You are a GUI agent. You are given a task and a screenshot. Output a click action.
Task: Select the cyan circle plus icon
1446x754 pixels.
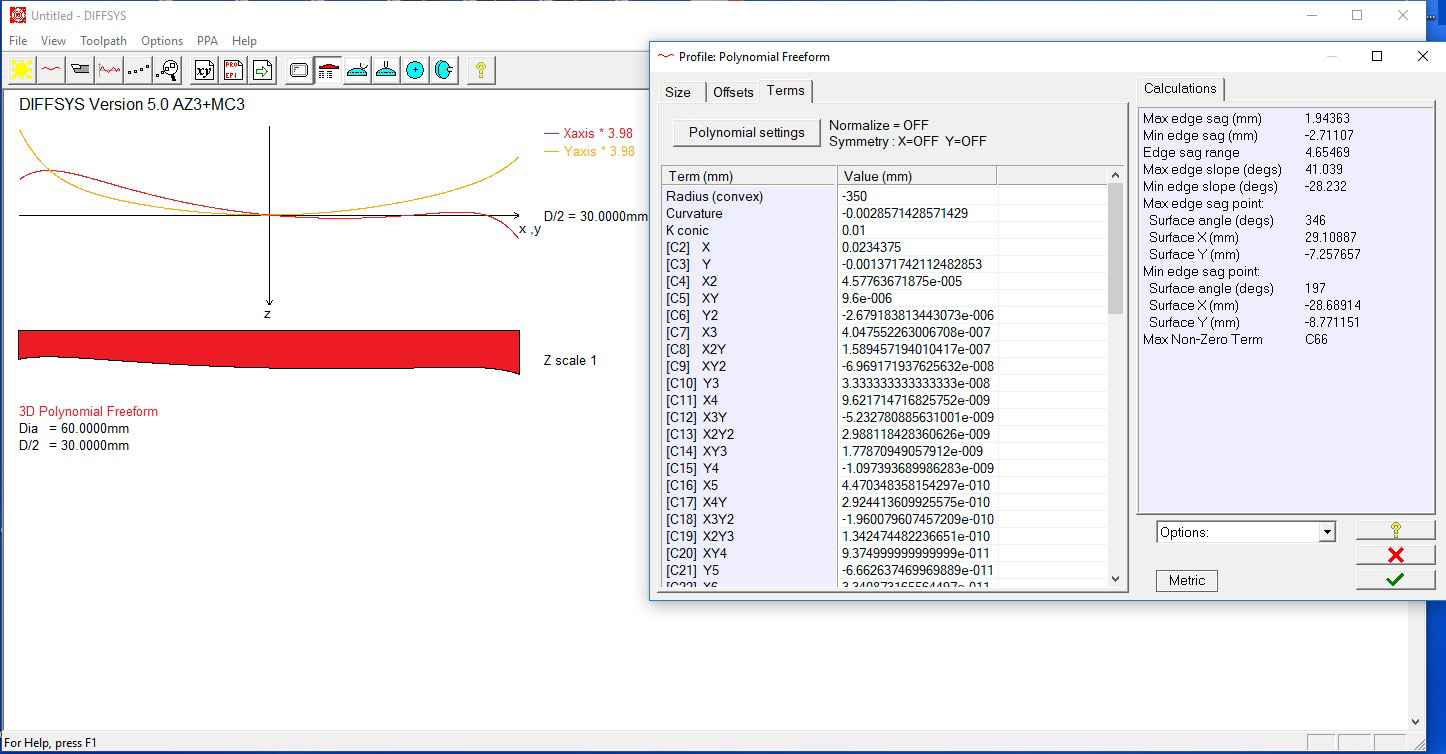click(x=415, y=70)
